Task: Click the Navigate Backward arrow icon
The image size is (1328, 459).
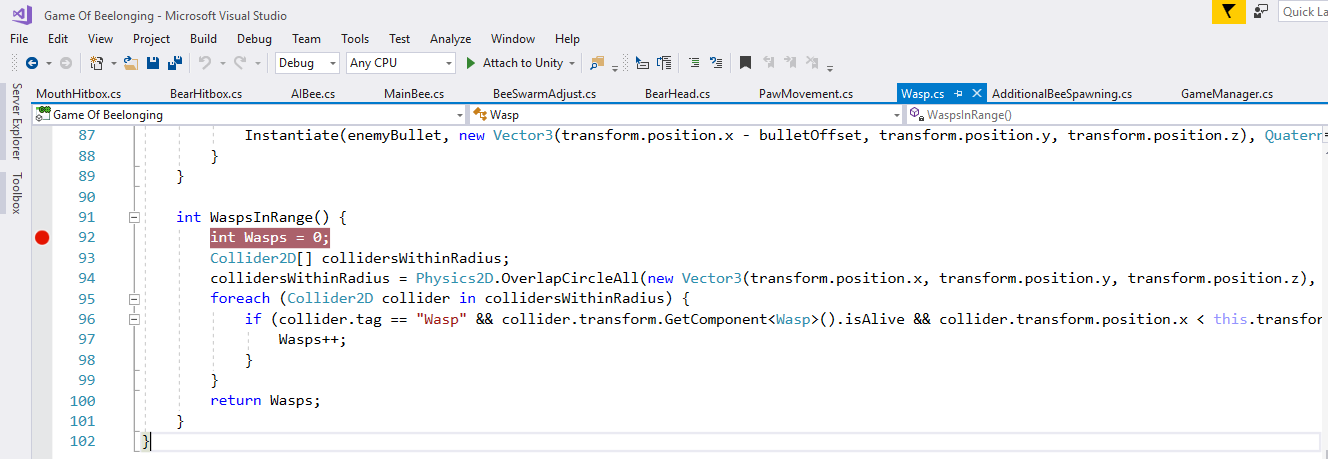Action: tap(31, 63)
